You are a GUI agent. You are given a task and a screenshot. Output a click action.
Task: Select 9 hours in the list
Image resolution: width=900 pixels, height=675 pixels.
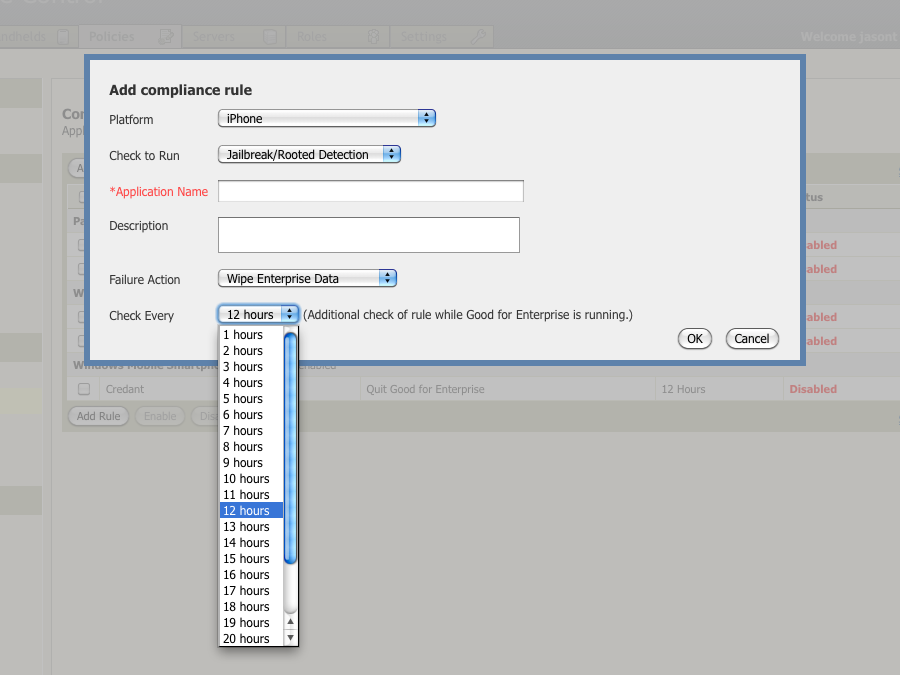[x=251, y=463]
